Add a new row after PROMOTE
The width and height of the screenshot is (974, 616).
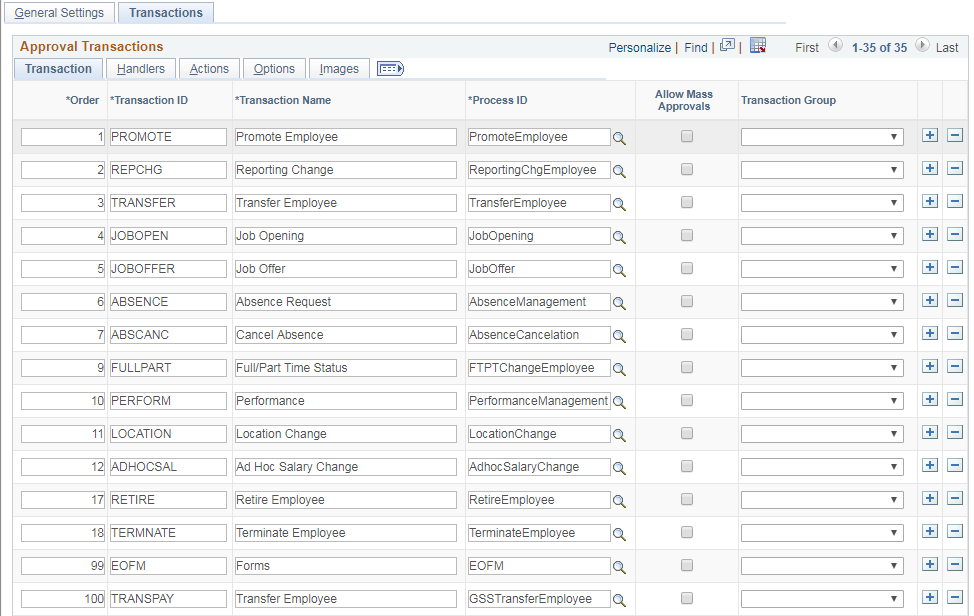(x=930, y=135)
